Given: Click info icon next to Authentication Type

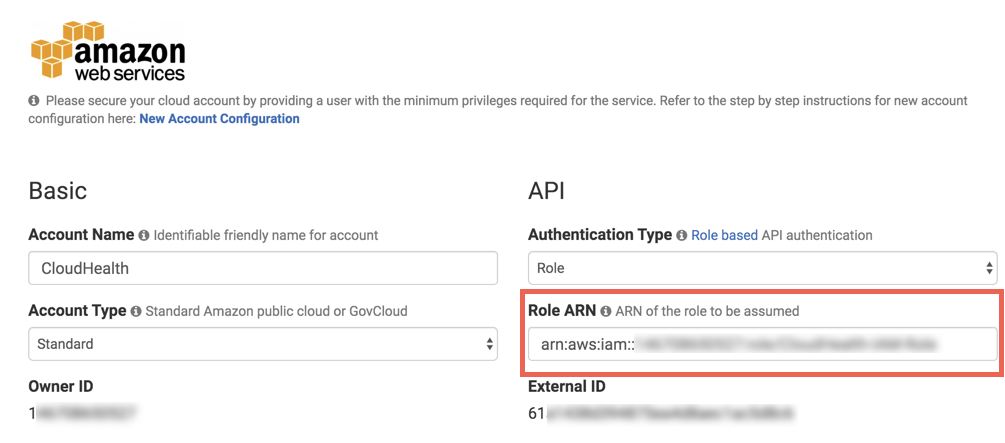Looking at the screenshot, I should point(681,235).
